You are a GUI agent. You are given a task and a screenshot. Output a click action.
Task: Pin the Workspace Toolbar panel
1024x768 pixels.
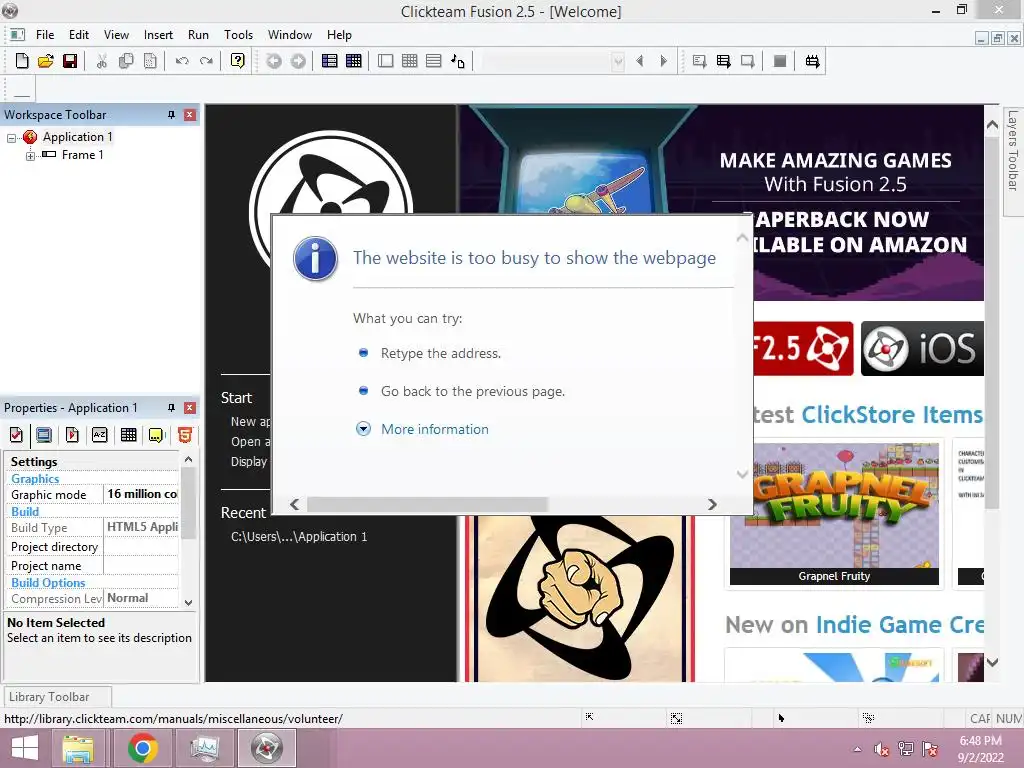tap(171, 114)
